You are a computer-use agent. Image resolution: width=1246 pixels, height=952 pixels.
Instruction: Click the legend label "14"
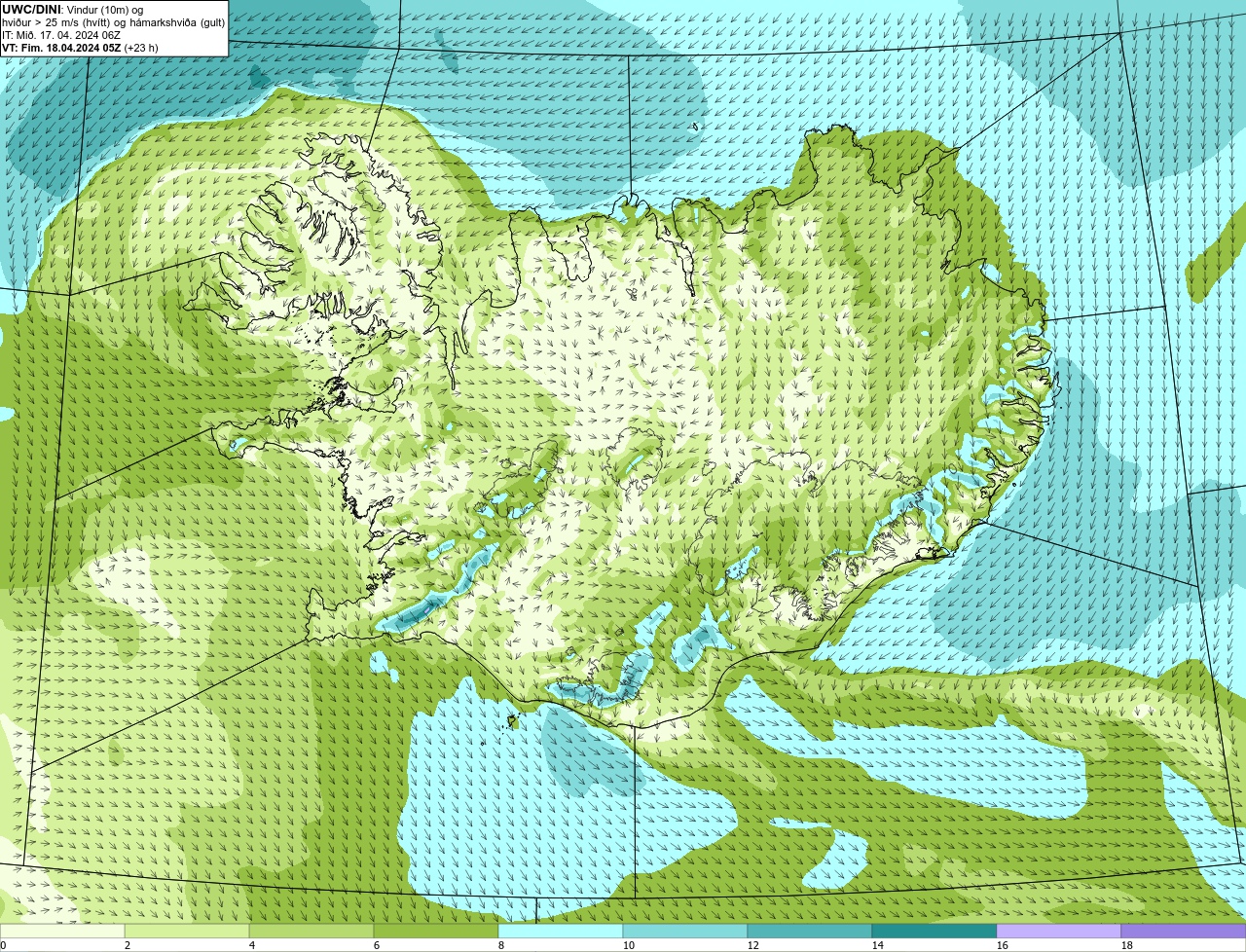(878, 945)
